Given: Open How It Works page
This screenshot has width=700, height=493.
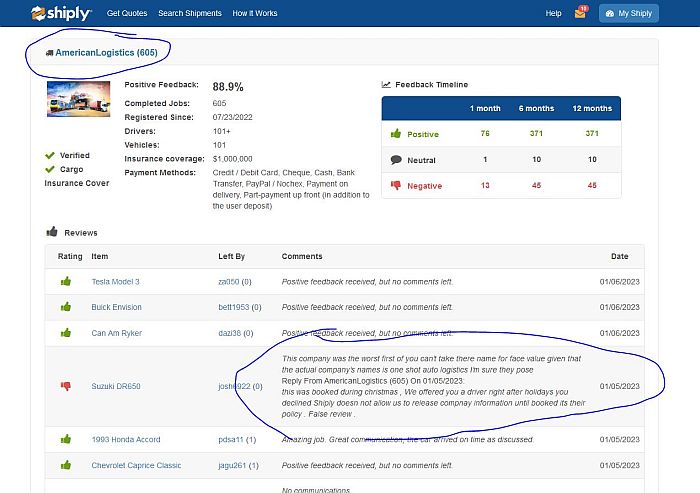Looking at the screenshot, I should click(x=254, y=13).
